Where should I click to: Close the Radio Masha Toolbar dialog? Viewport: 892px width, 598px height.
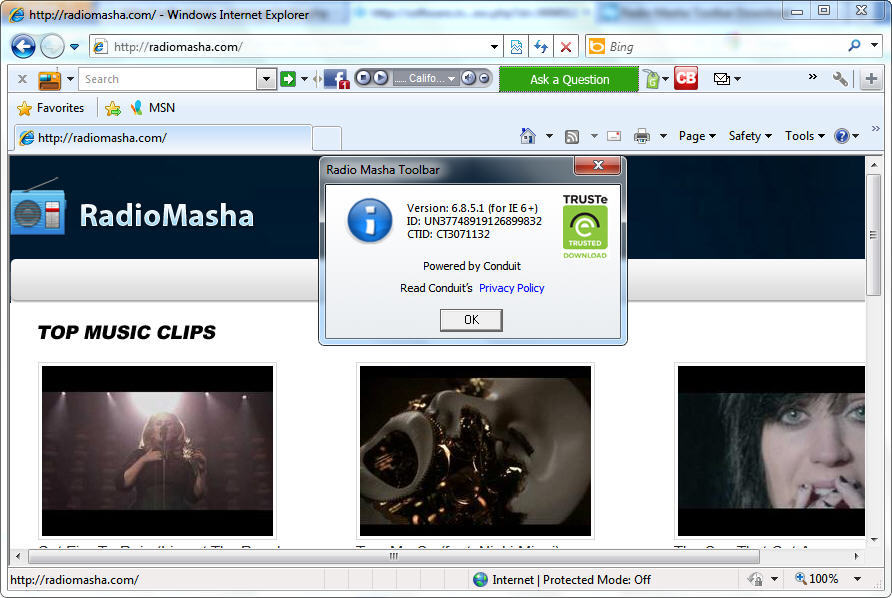[597, 166]
